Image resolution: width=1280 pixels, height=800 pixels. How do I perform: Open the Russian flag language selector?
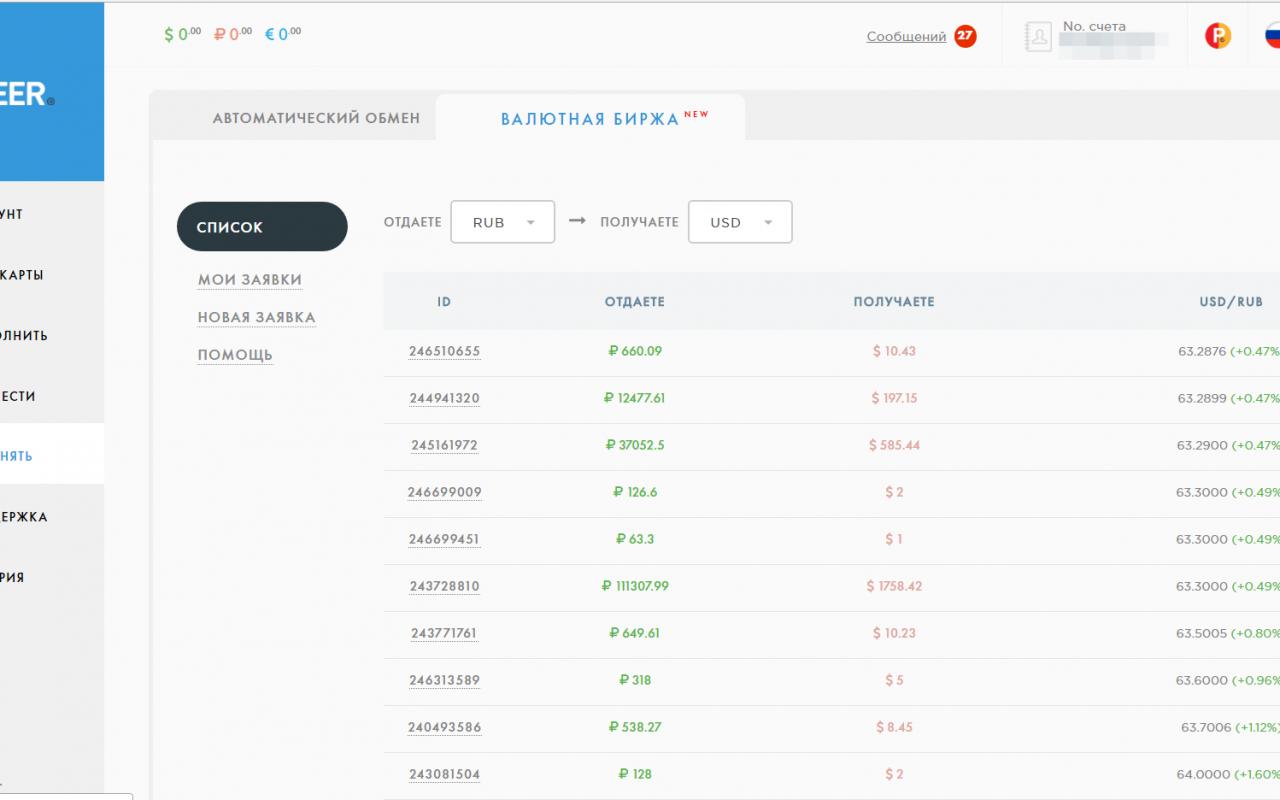(1272, 37)
